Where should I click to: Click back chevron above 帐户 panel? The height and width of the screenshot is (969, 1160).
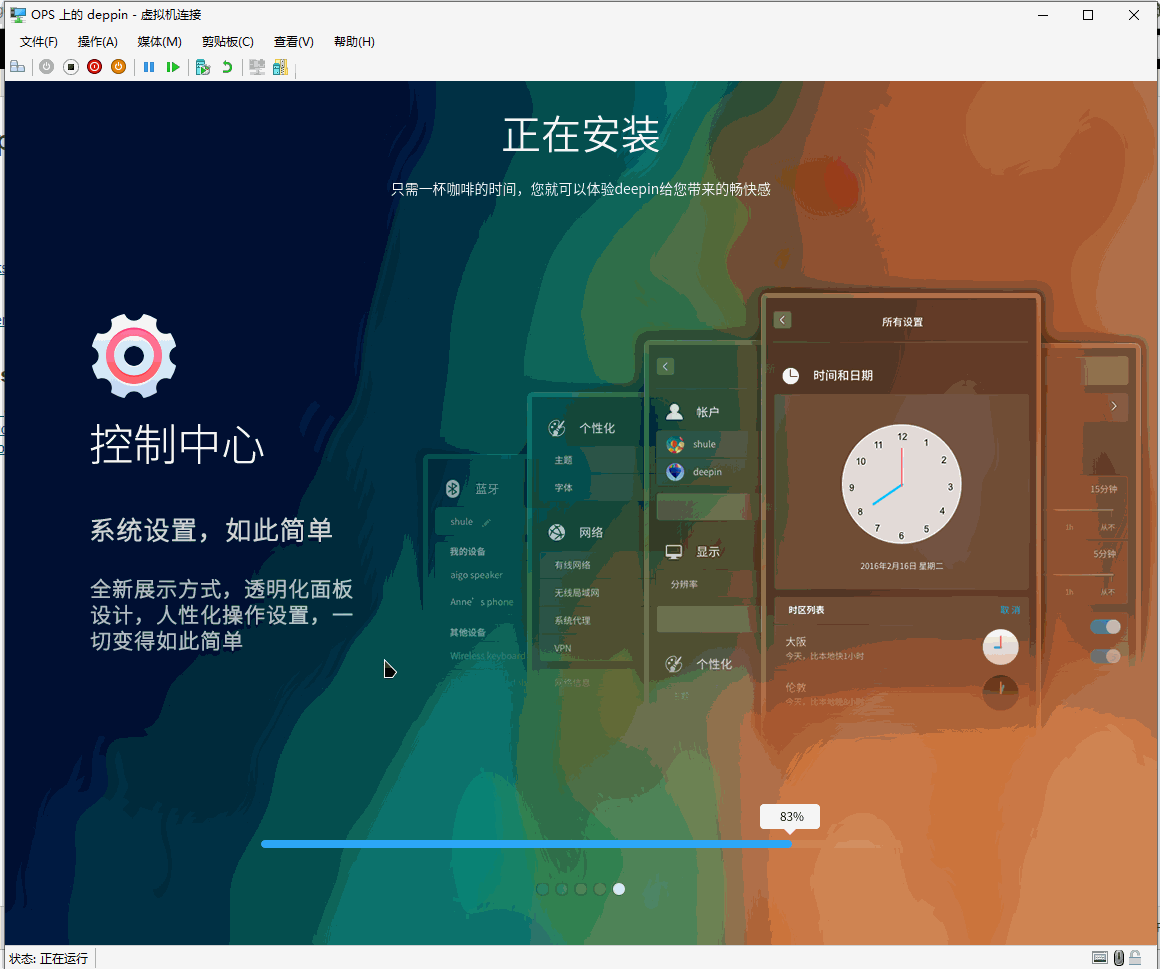[665, 366]
